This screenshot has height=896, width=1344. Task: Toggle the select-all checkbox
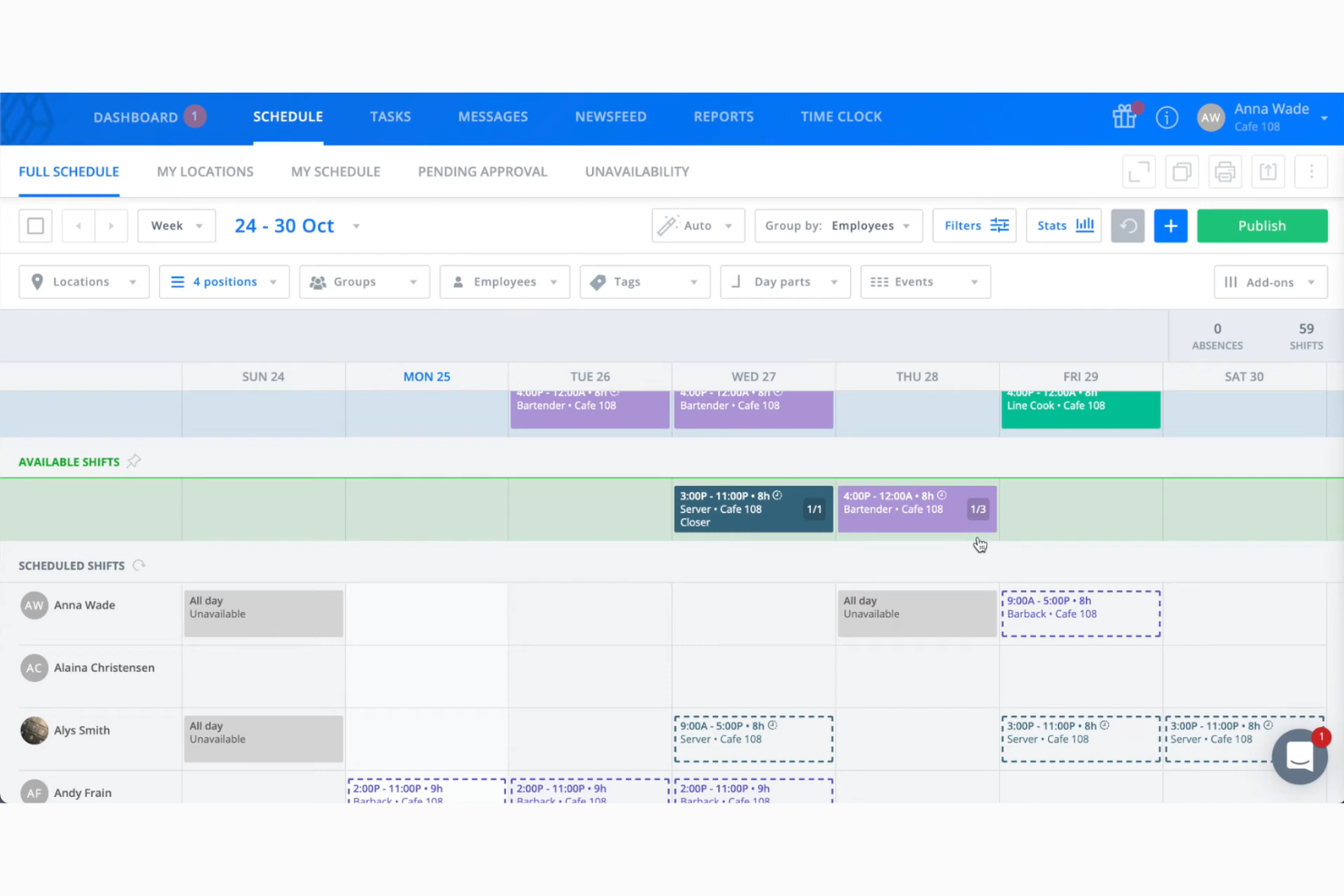tap(35, 226)
